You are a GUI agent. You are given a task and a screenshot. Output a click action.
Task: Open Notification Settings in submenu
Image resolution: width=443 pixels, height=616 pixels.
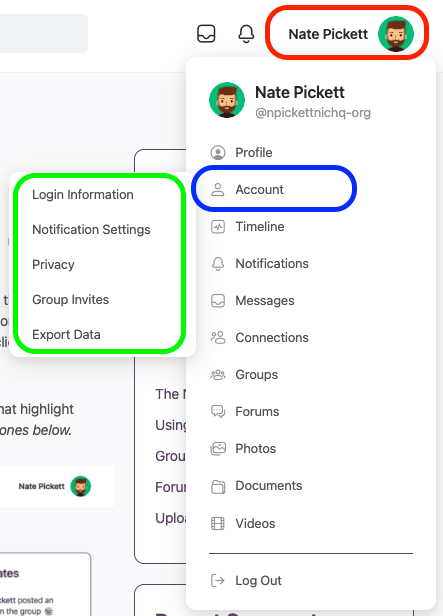tap(91, 229)
